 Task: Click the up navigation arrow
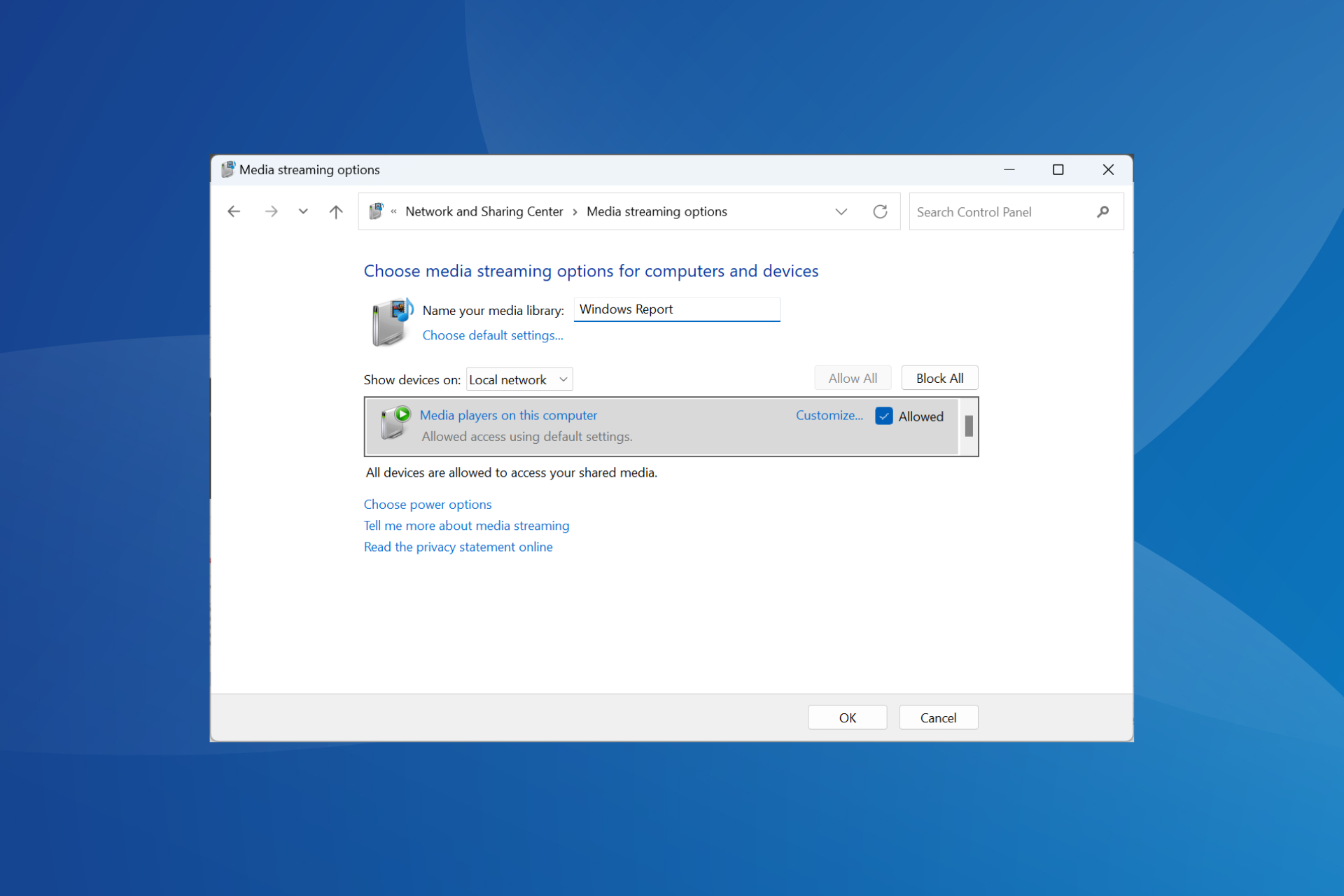tap(338, 211)
